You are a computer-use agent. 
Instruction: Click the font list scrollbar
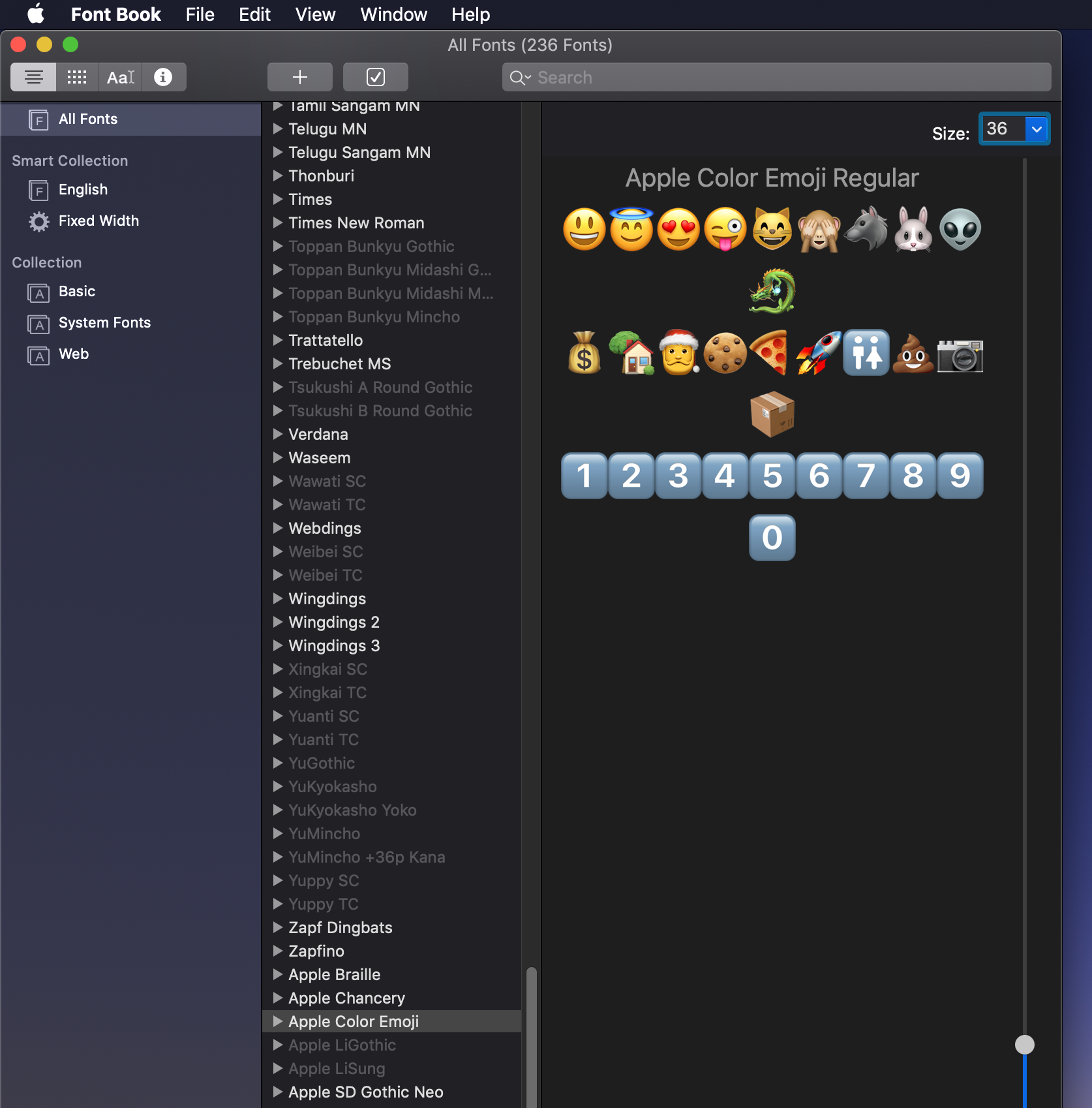[532, 1037]
